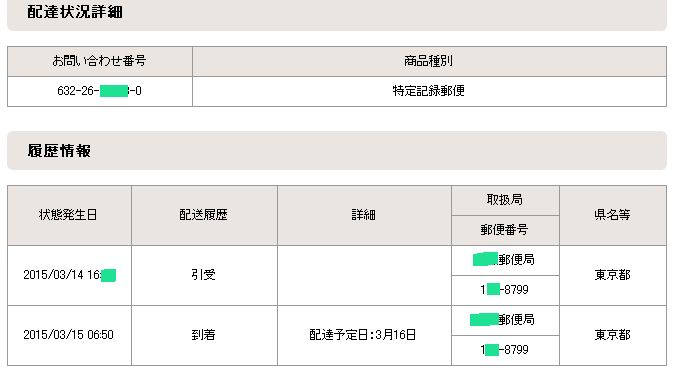Click the お問い合わせ番号 column header
This screenshot has height=374, width=675.
click(x=100, y=62)
